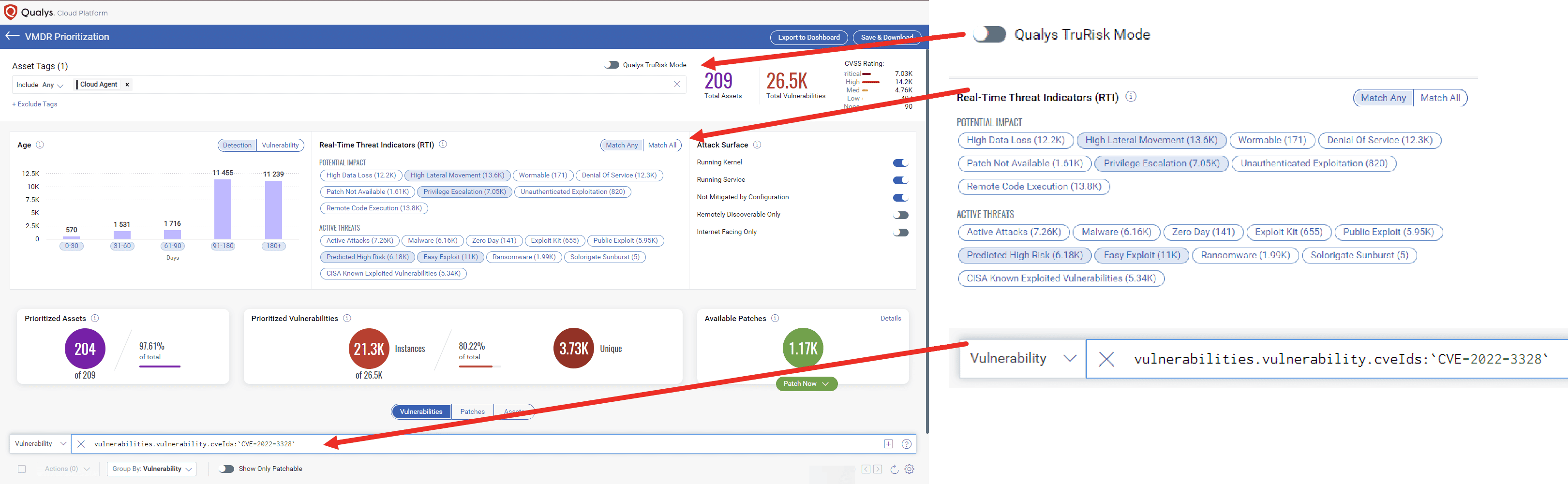Click the 1.17K available patches circle

tap(803, 349)
